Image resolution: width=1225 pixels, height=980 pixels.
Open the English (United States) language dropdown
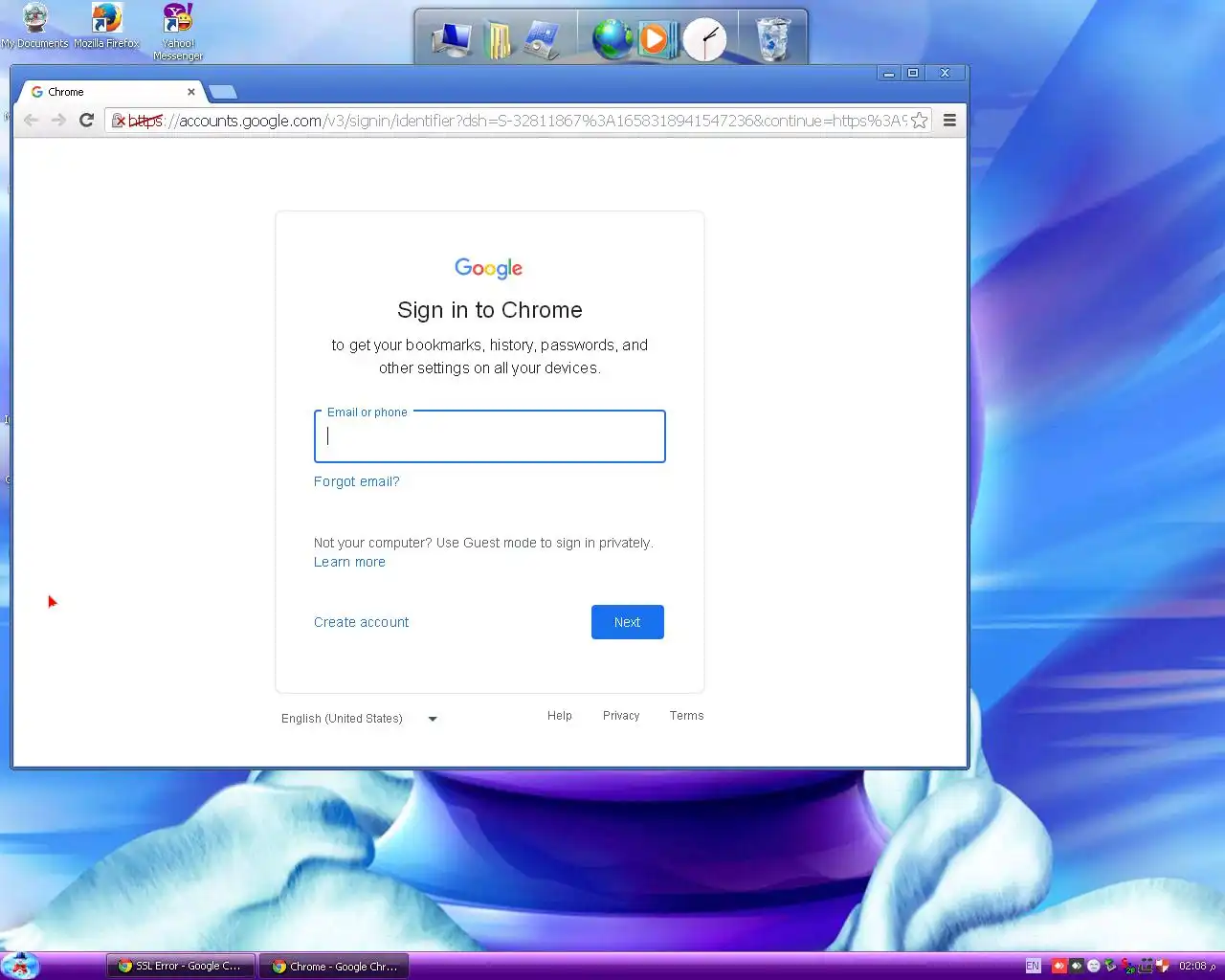point(359,719)
